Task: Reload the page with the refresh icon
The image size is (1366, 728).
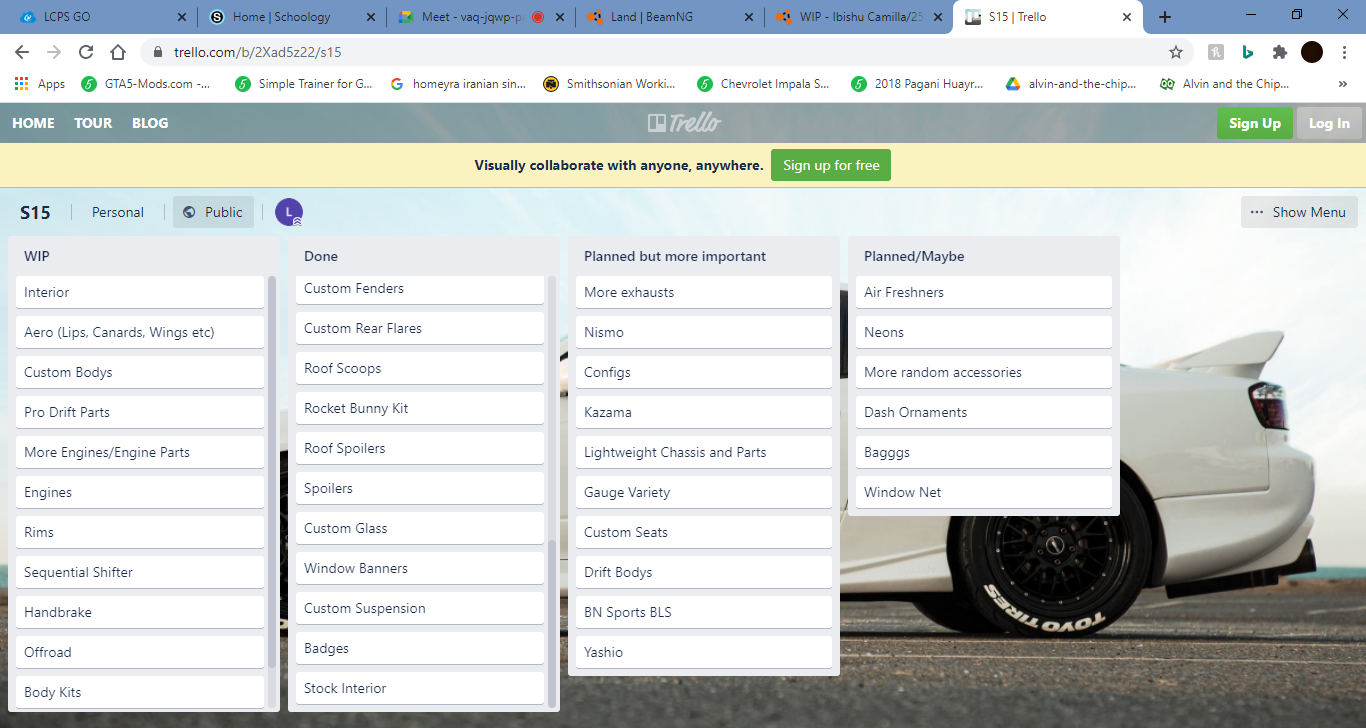Action: pos(86,52)
